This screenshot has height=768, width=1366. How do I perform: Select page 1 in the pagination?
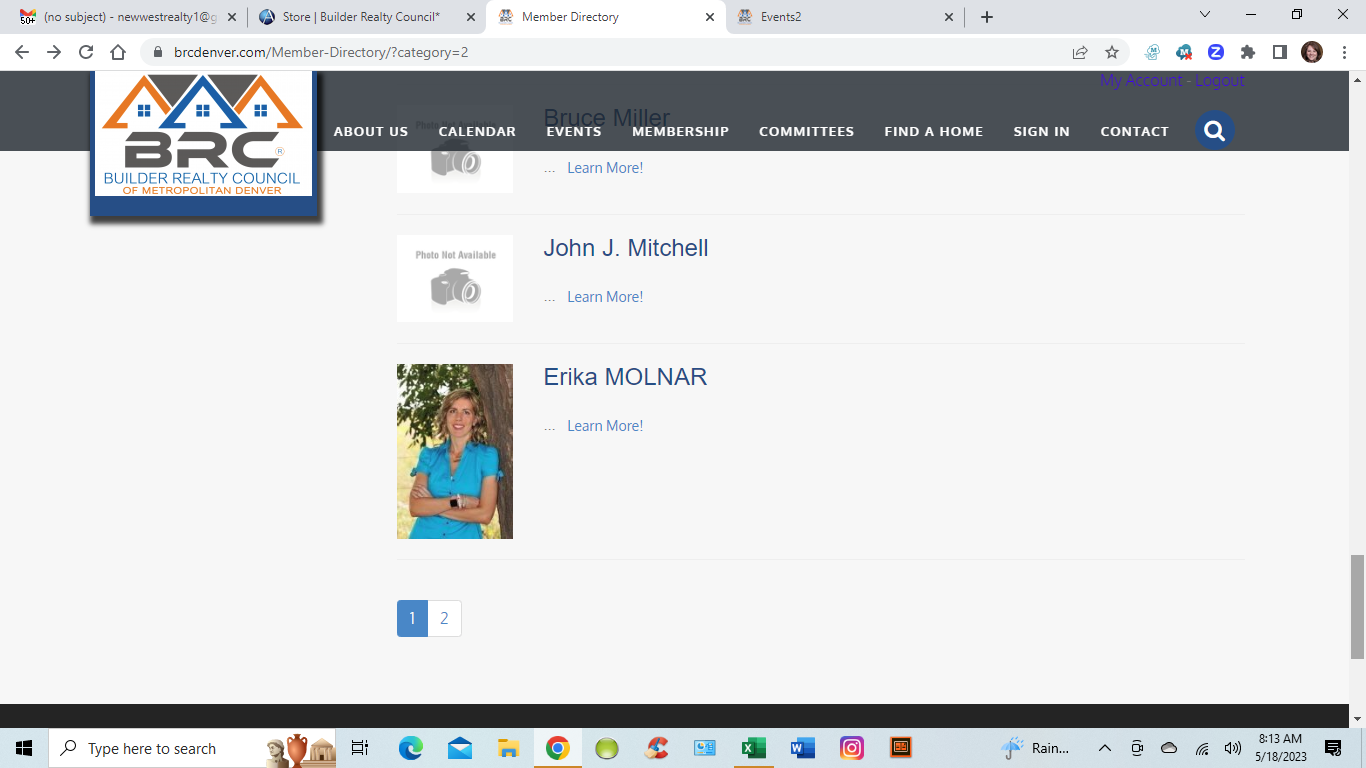[412, 618]
